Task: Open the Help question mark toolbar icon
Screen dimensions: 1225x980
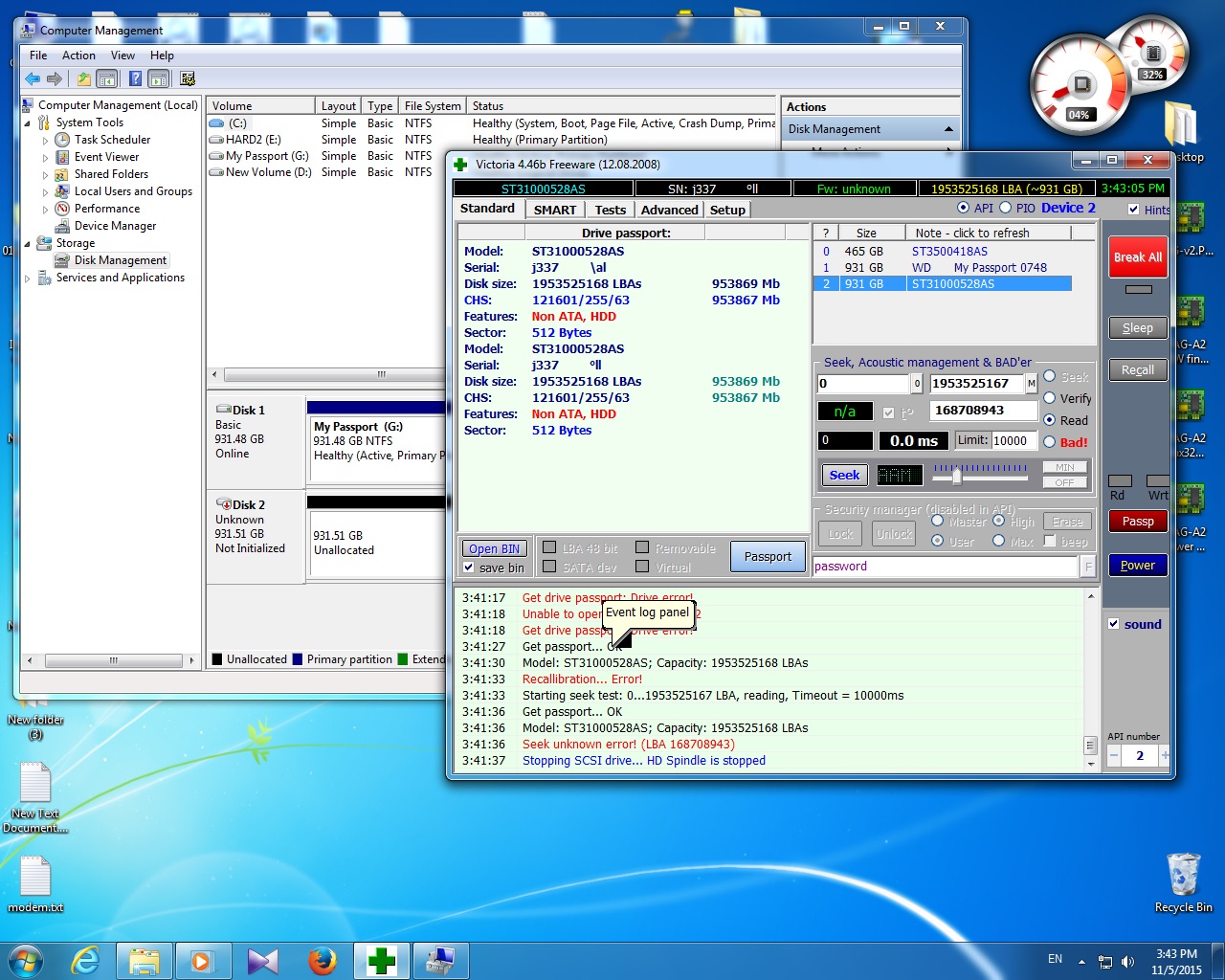Action: [x=136, y=78]
